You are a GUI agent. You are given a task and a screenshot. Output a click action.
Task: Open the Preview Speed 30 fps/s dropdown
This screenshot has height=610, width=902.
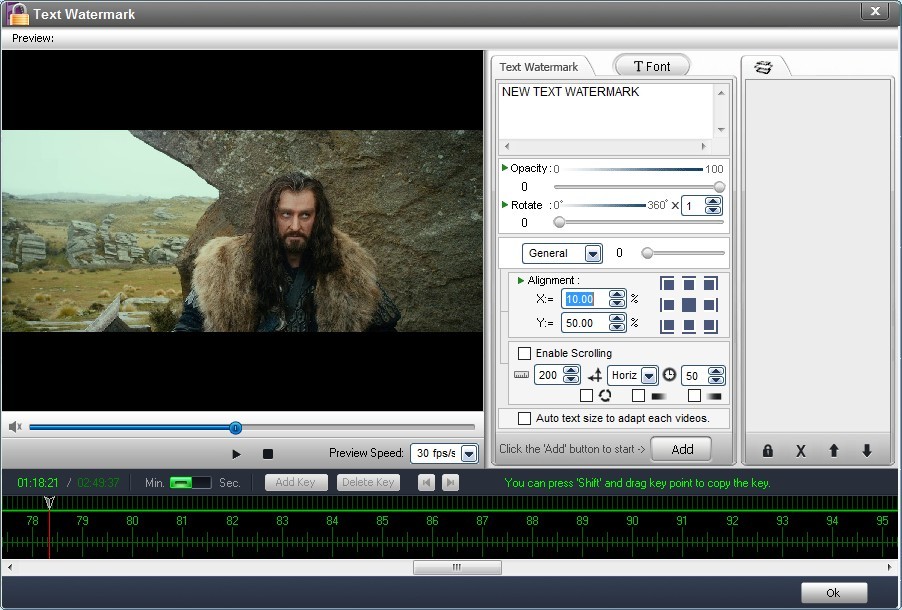point(469,453)
